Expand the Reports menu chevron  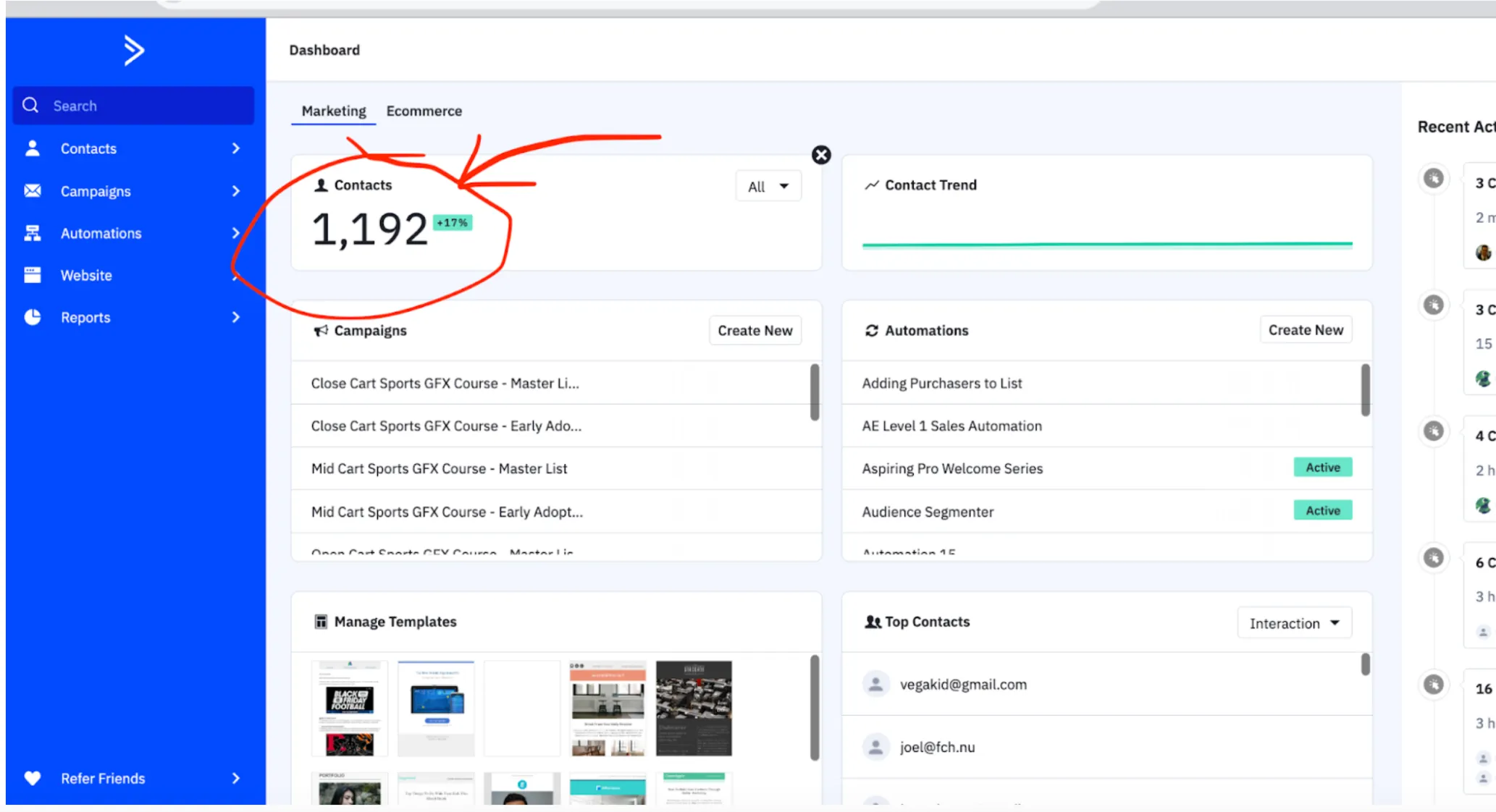236,317
